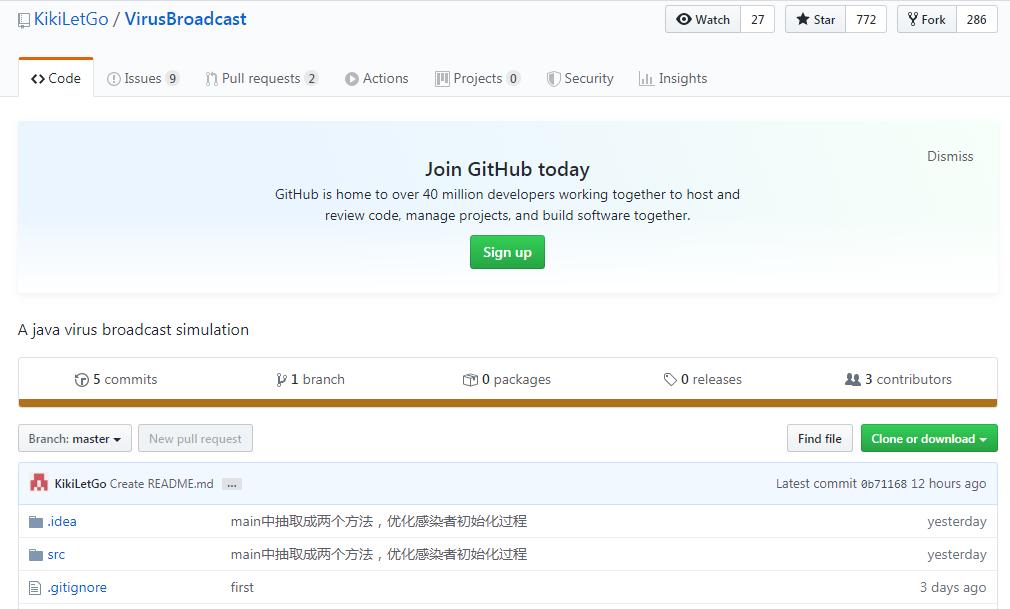The height and width of the screenshot is (609, 1010).
Task: Click the repository book icon
Action: (24, 20)
